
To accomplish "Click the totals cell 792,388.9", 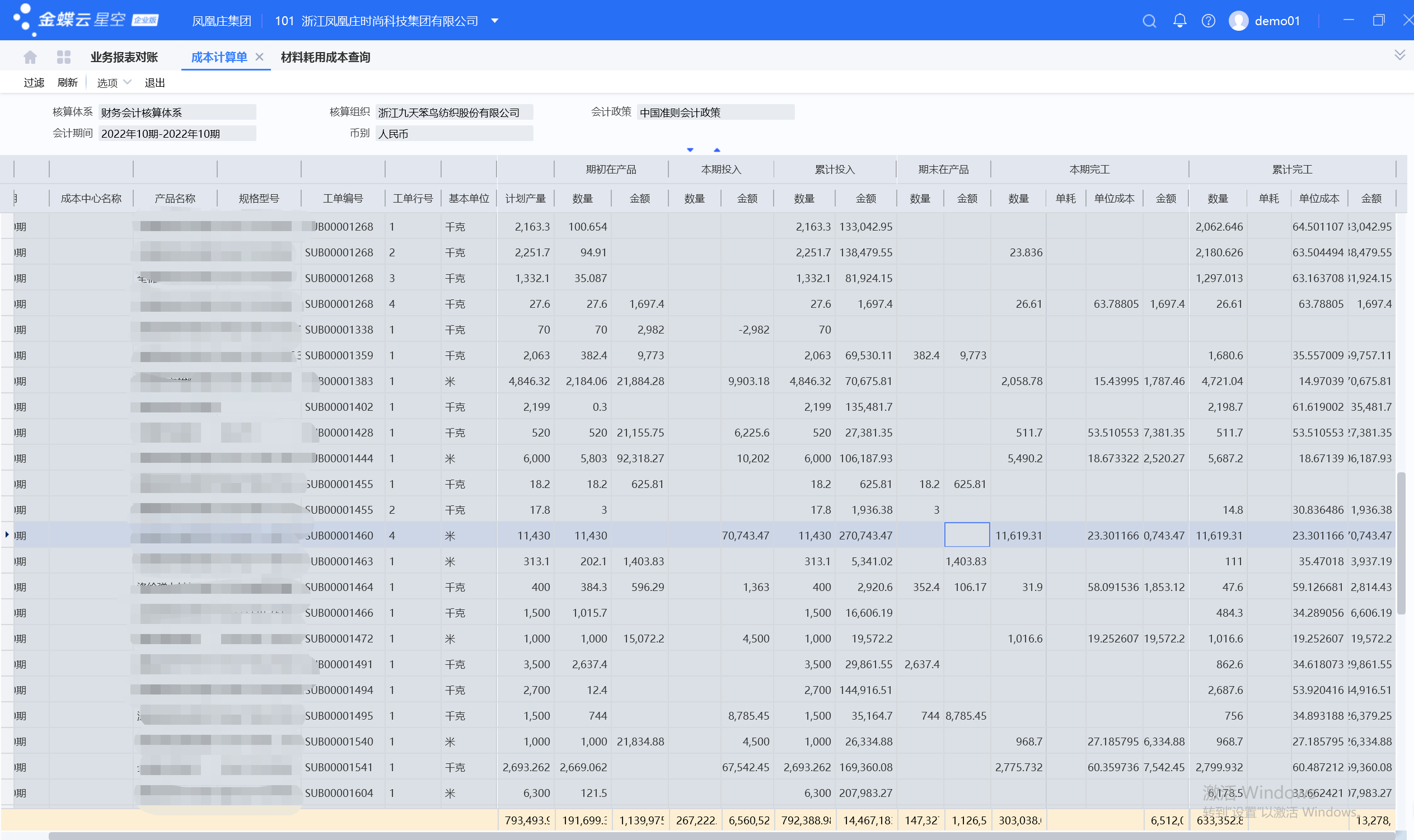I will [806, 820].
